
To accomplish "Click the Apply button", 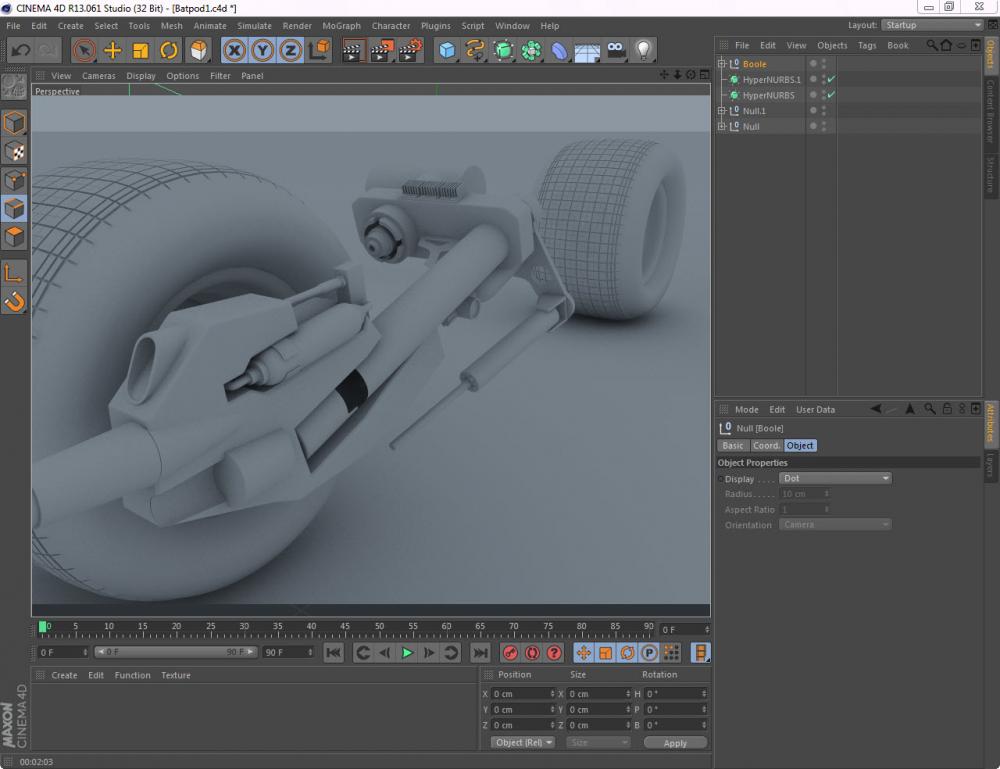I will (675, 743).
